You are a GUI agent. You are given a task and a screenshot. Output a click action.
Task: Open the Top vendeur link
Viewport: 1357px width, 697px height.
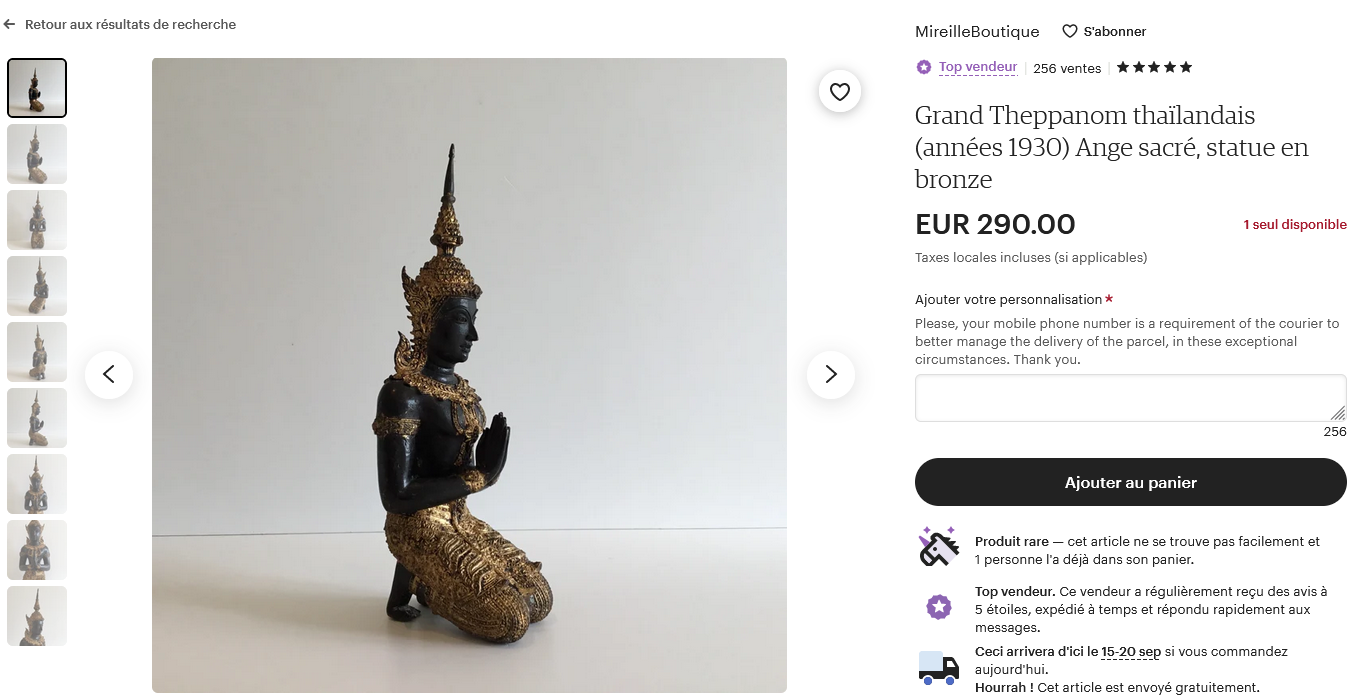pyautogui.click(x=978, y=67)
